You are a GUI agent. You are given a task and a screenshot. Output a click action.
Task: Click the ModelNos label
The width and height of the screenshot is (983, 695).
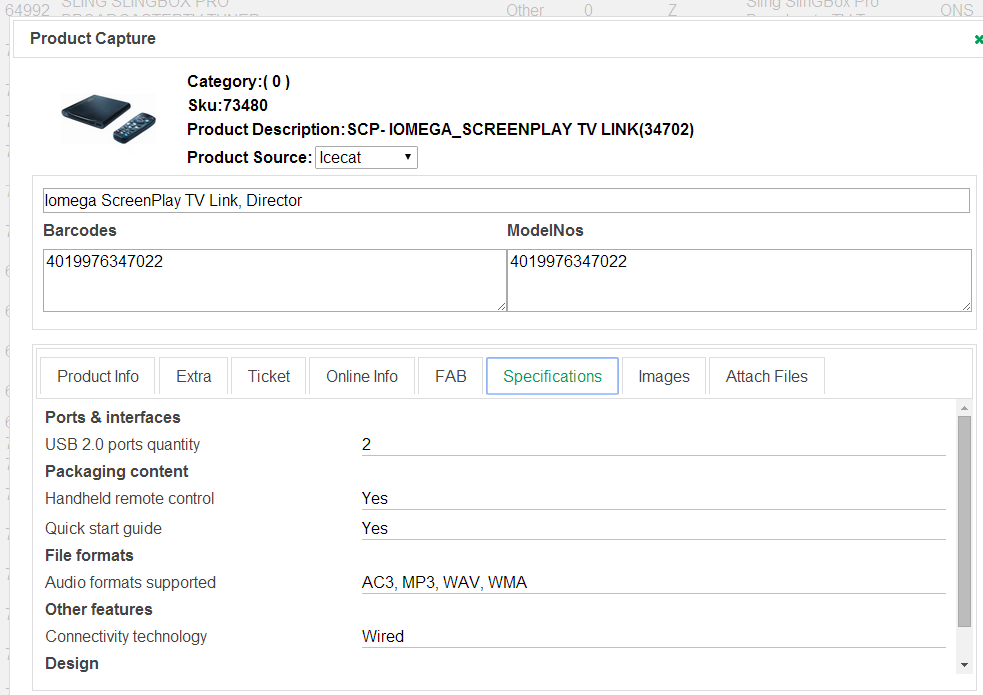(x=545, y=231)
